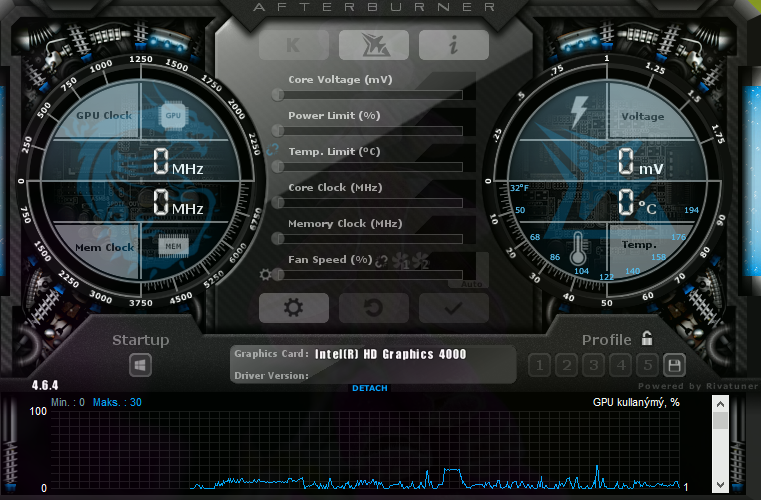
Task: Click the Graphics Card name Intel HD Graphics 4000
Action: pyautogui.click(x=391, y=354)
